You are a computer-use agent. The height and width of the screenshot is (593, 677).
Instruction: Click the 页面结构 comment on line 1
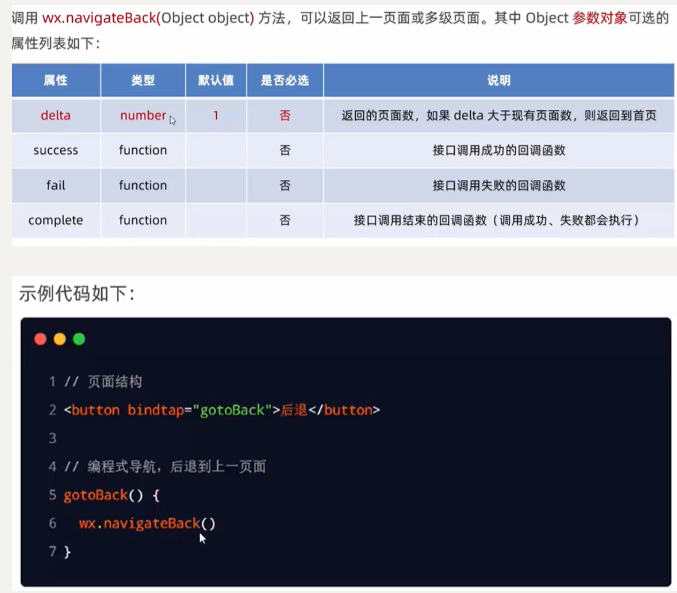click(103, 382)
